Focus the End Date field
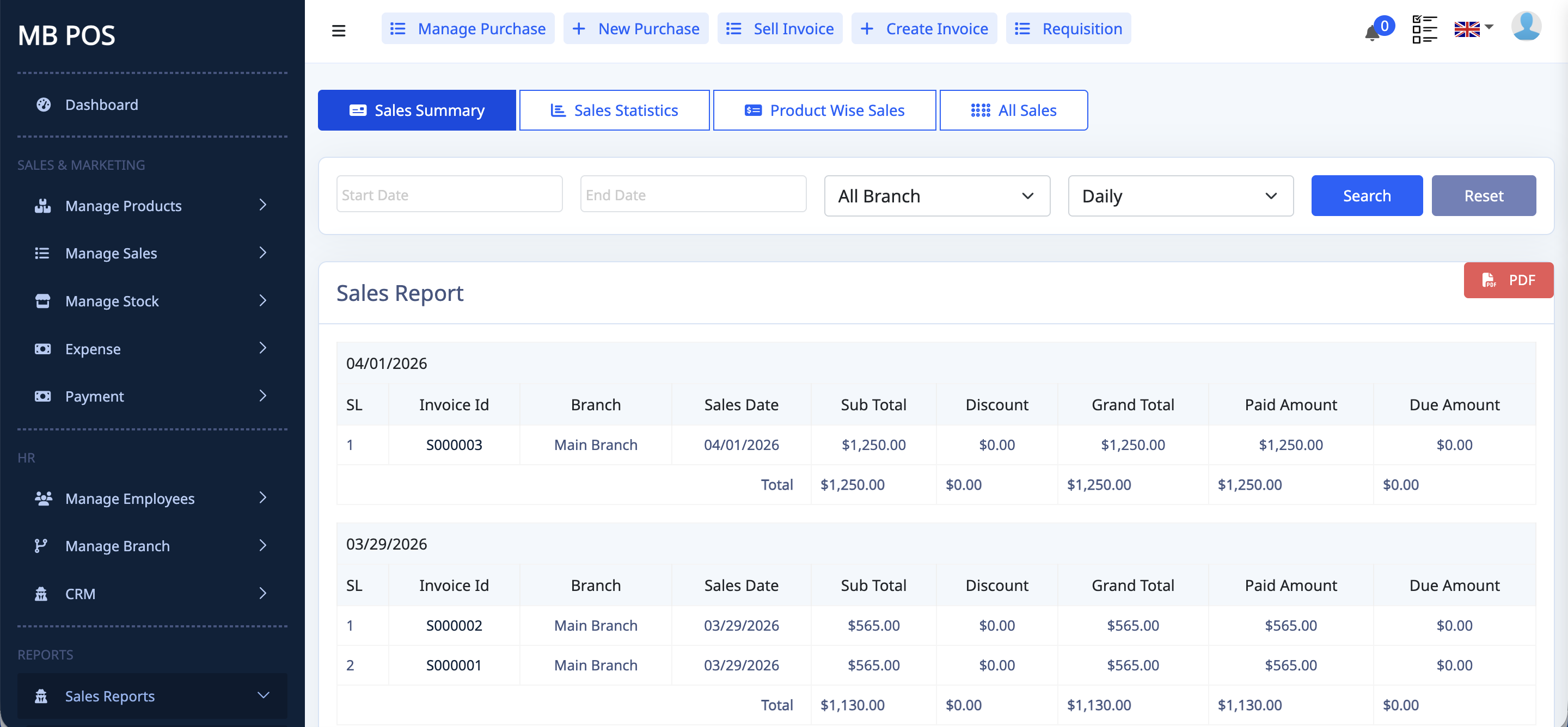This screenshot has width=1568, height=727. (693, 194)
